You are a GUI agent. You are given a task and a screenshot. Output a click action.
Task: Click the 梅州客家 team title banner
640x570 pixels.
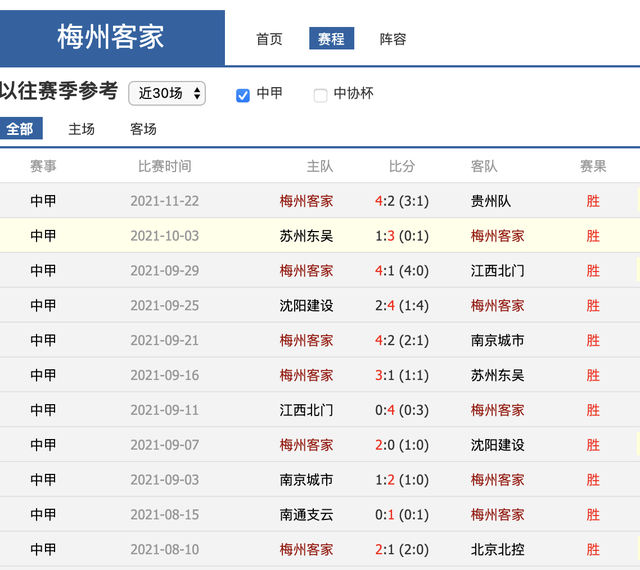[111, 37]
